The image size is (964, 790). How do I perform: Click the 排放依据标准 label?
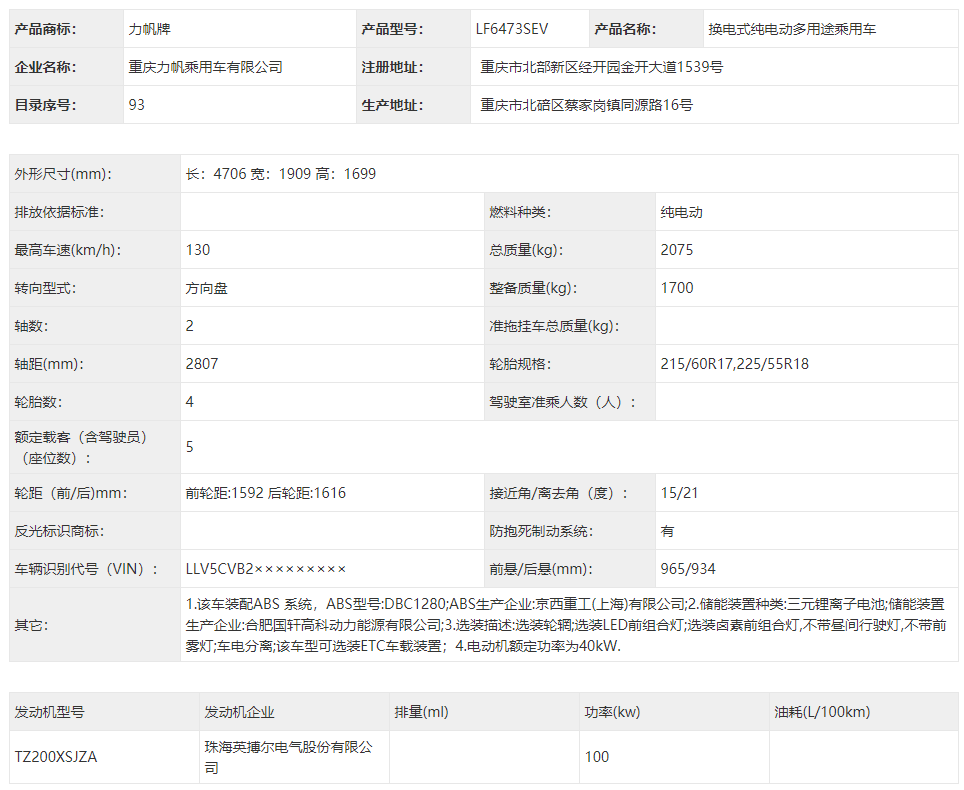coord(60,212)
